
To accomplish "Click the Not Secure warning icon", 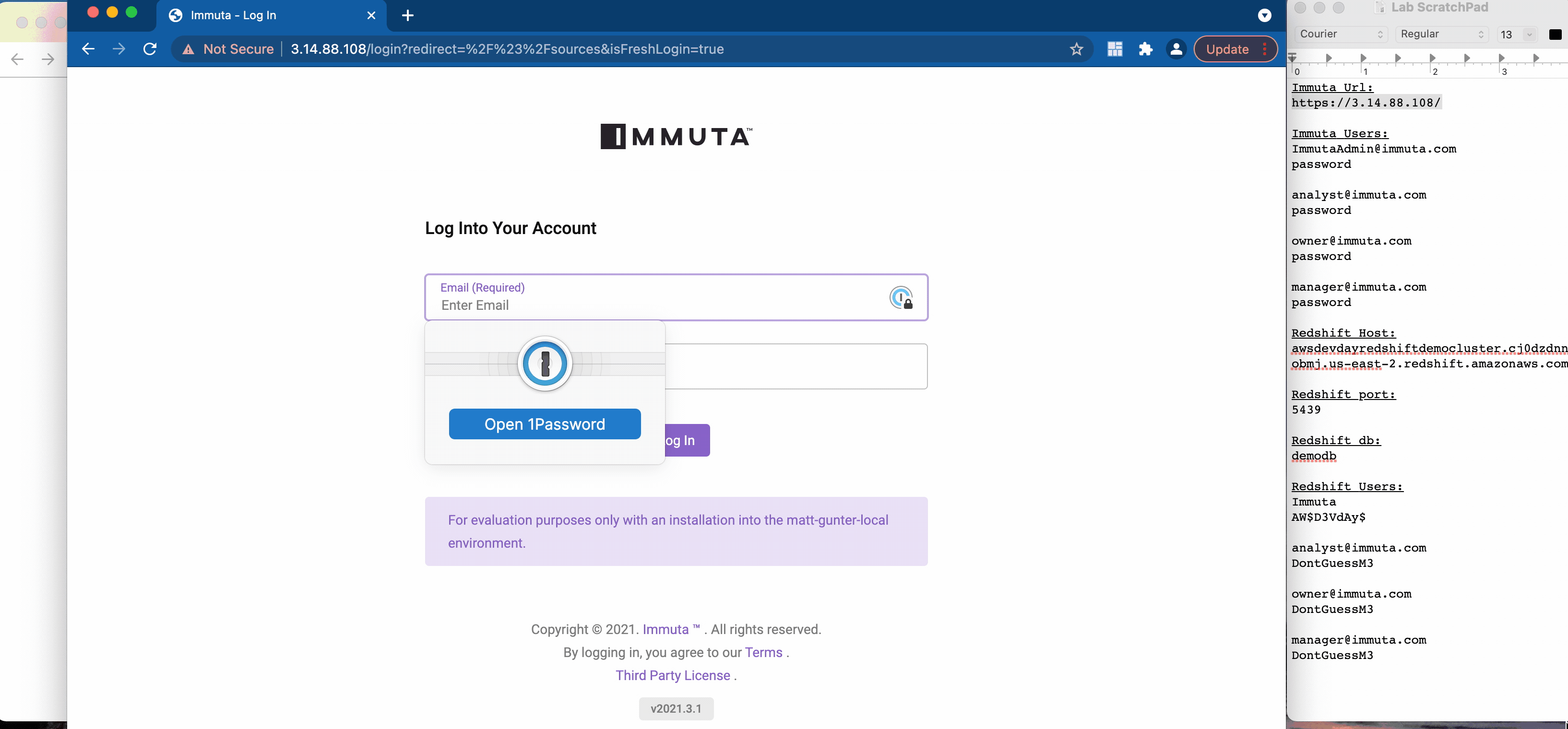I will (189, 49).
